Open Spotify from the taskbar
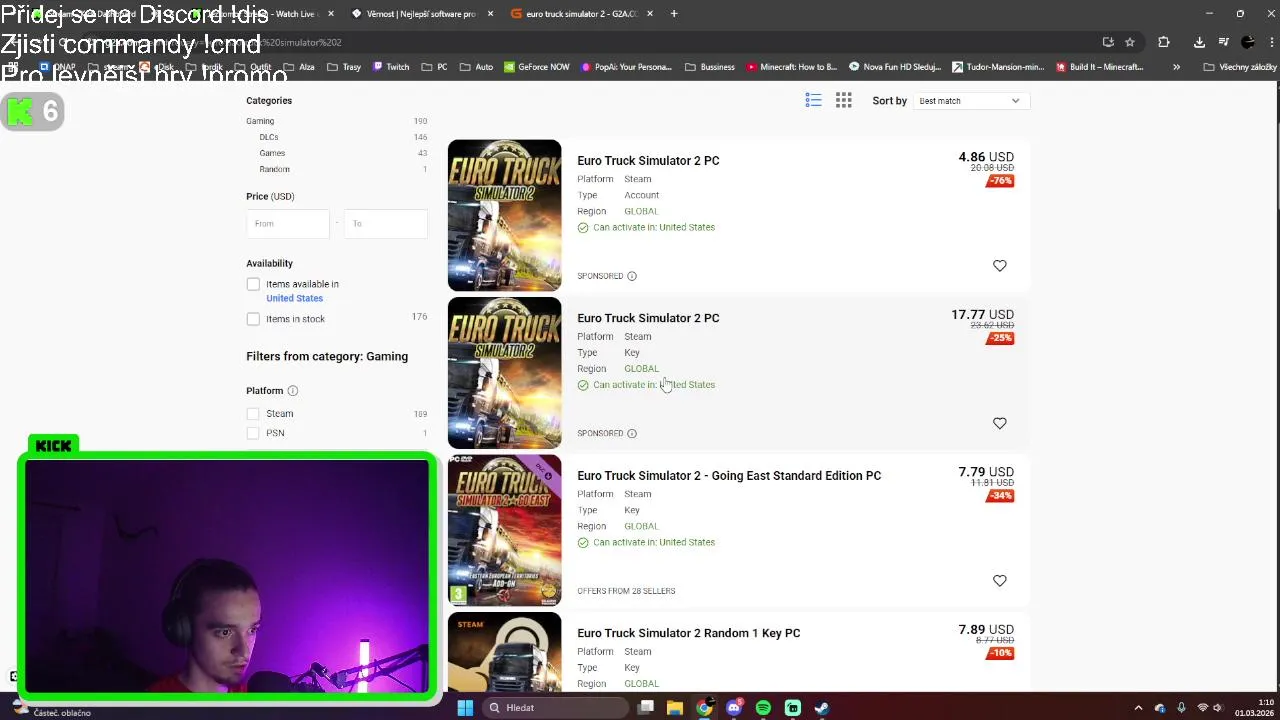 point(763,708)
